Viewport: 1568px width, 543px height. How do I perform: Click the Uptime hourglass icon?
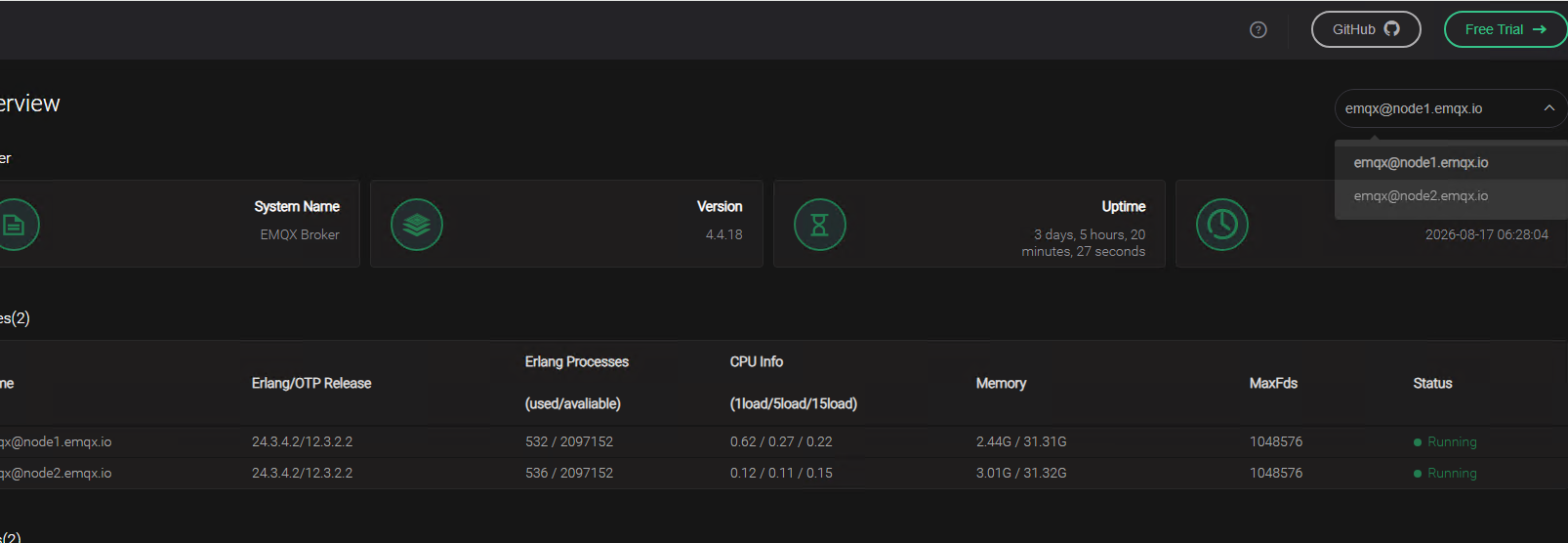[820, 225]
